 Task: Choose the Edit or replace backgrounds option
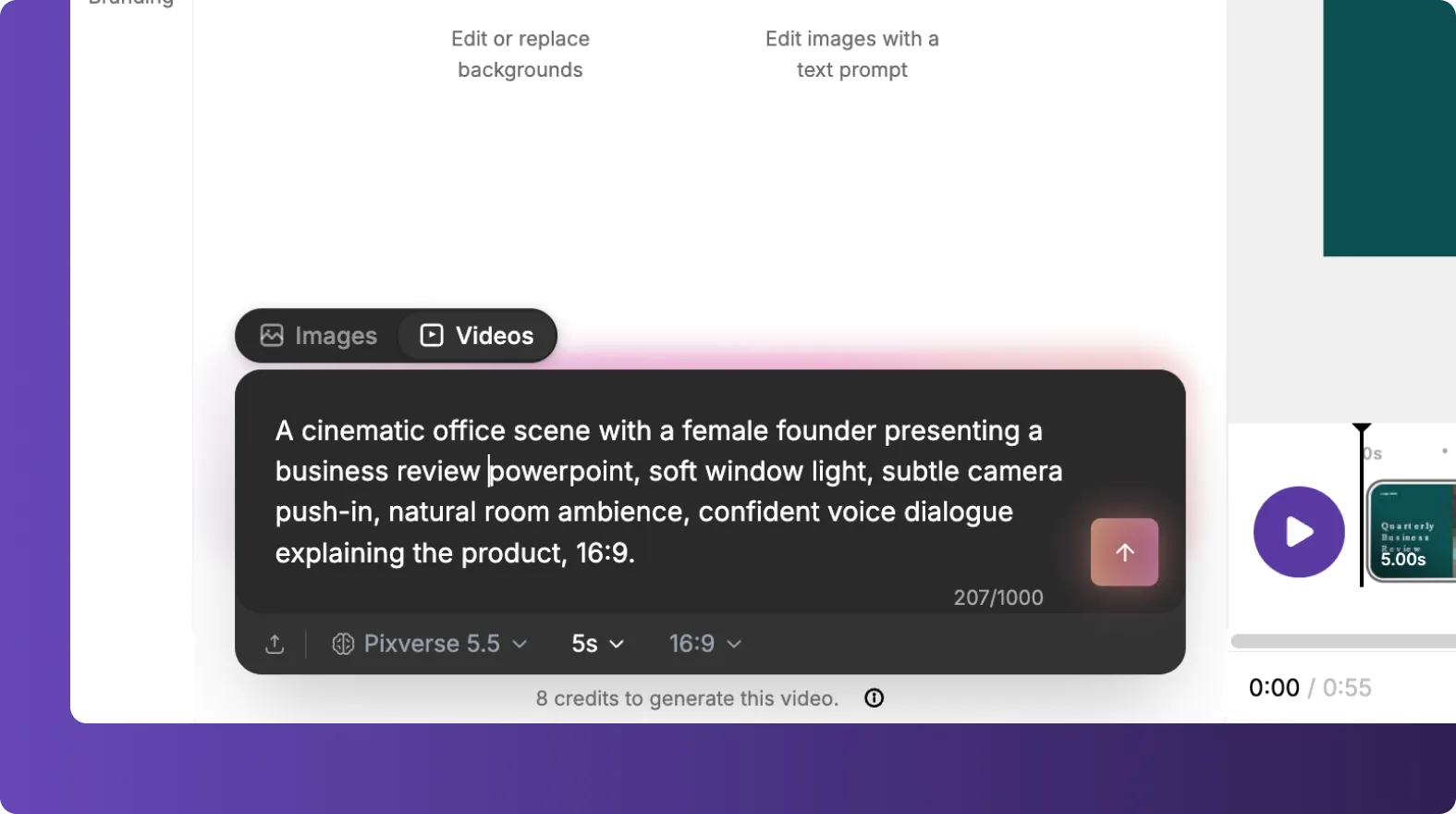520,55
